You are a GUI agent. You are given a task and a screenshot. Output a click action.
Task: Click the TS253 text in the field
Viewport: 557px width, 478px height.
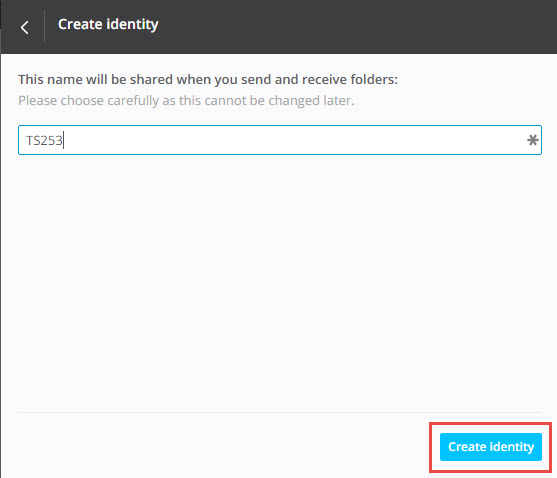point(44,140)
